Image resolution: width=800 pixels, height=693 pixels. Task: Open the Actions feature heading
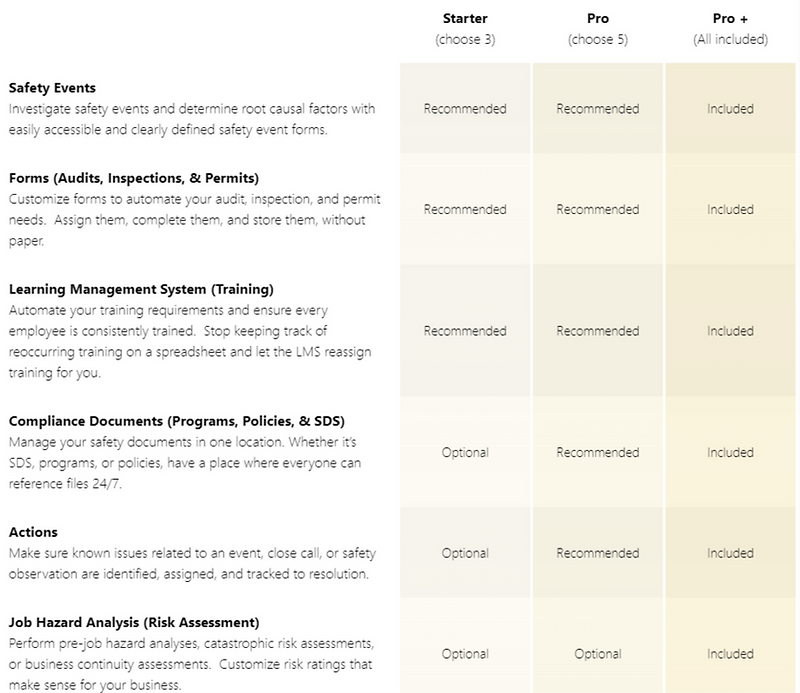pyautogui.click(x=33, y=532)
